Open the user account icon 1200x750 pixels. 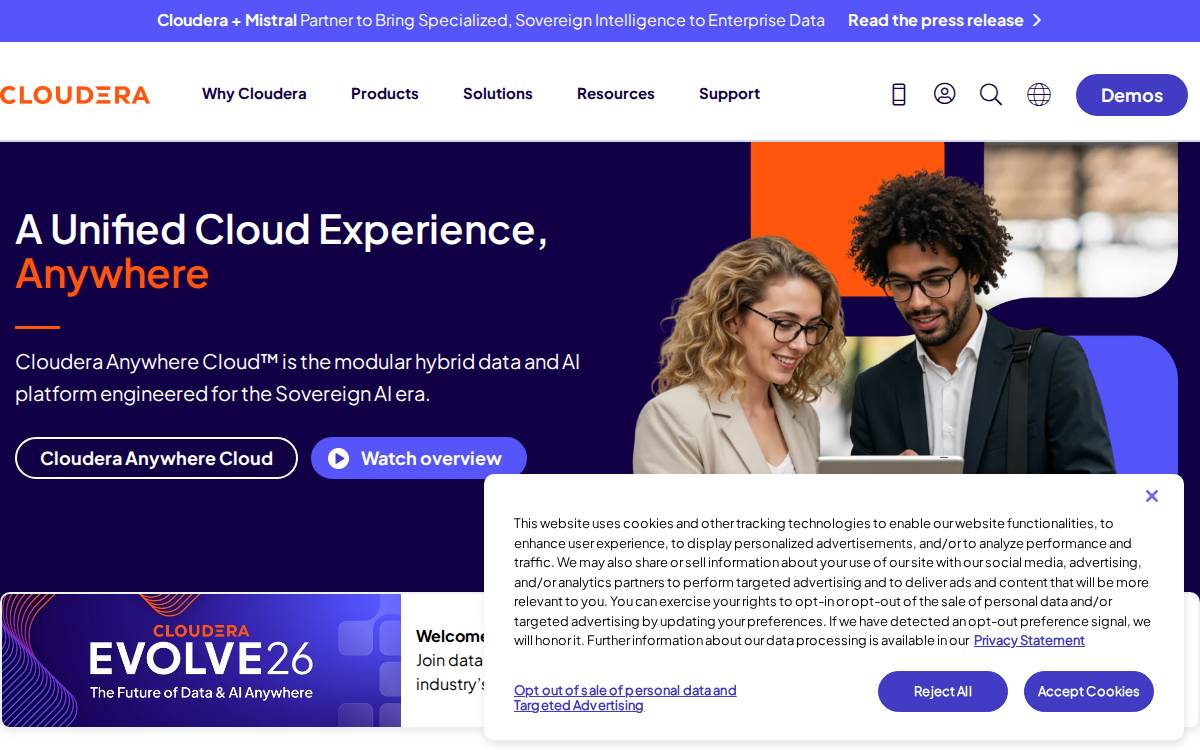(x=945, y=94)
